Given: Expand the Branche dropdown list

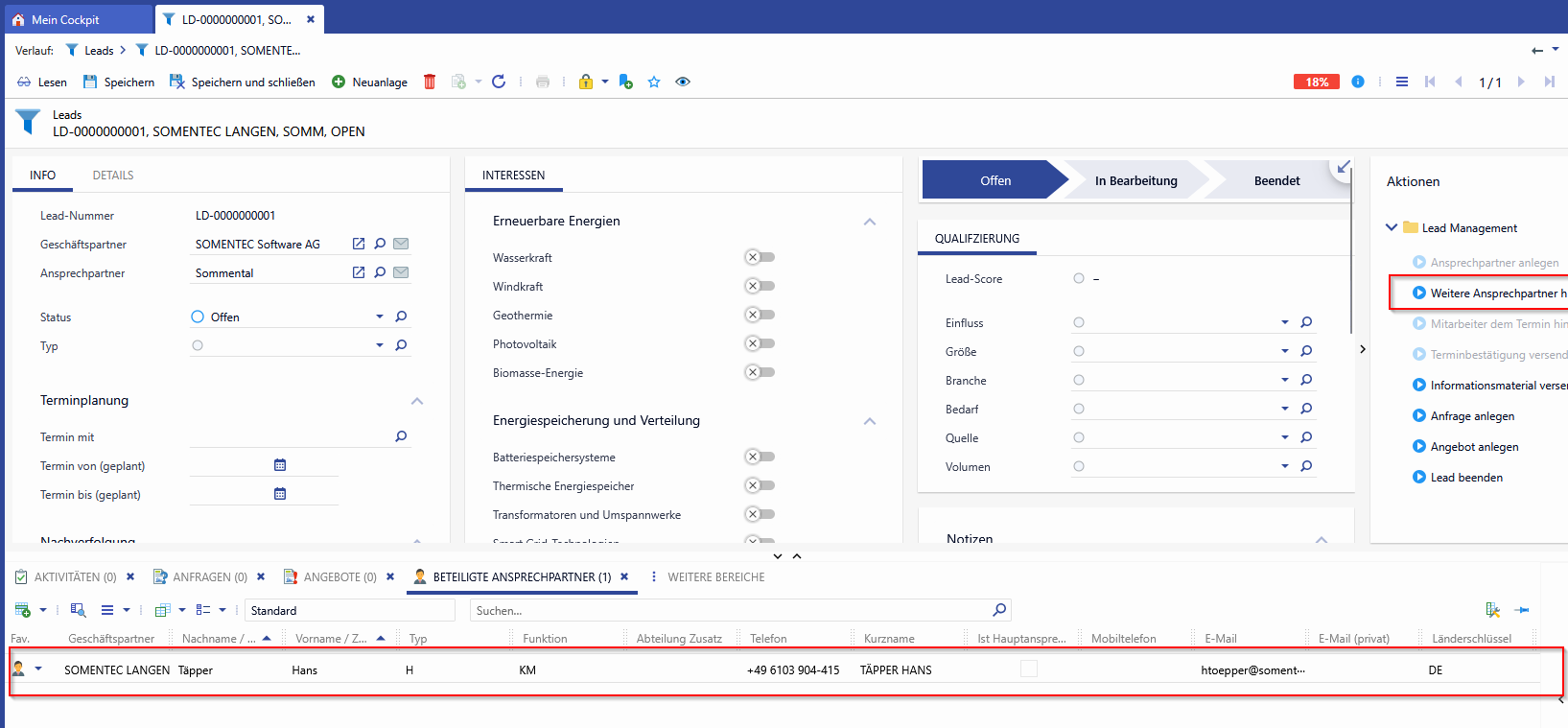Looking at the screenshot, I should point(1285,380).
